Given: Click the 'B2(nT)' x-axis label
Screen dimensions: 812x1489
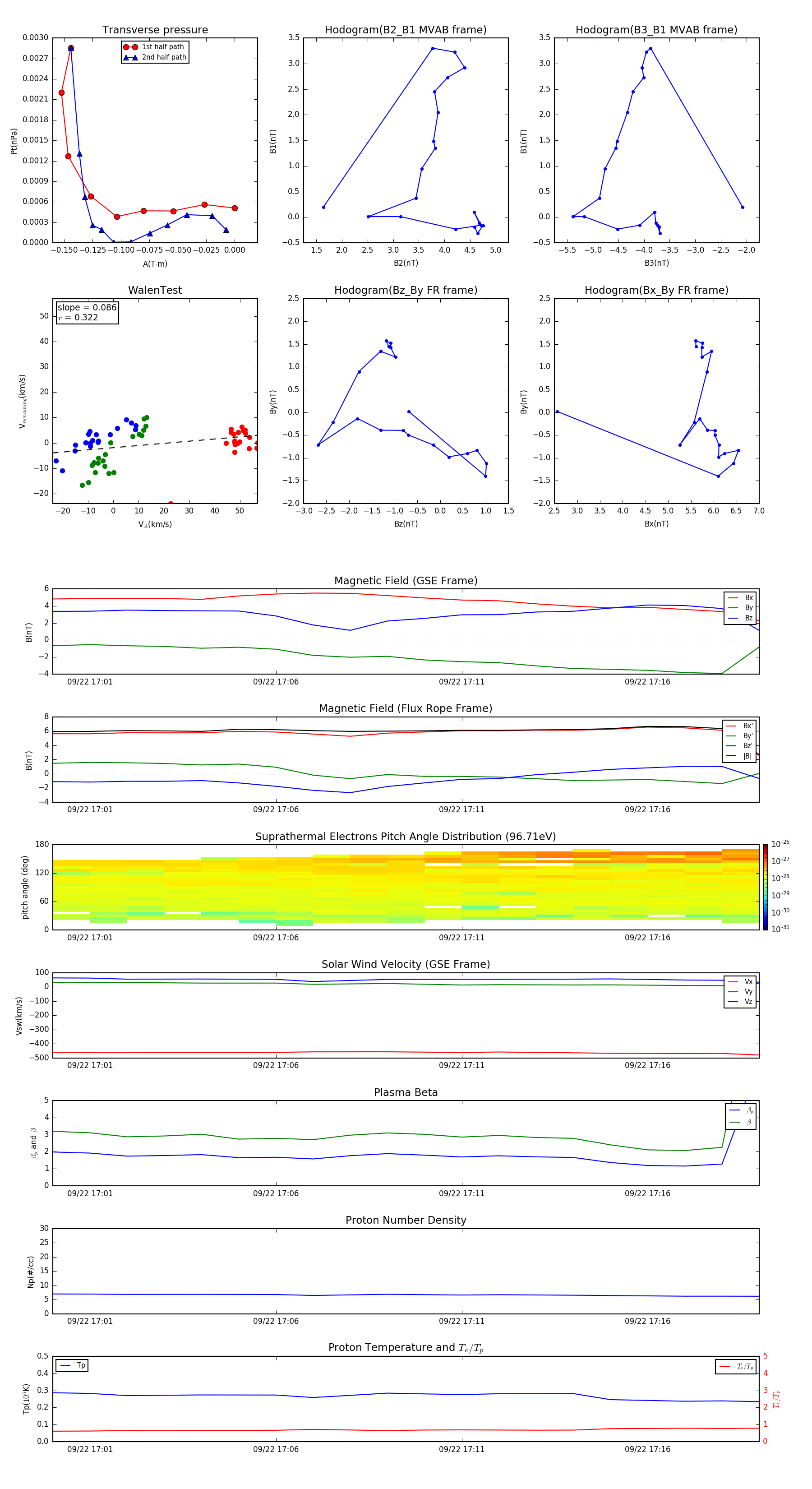Looking at the screenshot, I should [406, 263].
